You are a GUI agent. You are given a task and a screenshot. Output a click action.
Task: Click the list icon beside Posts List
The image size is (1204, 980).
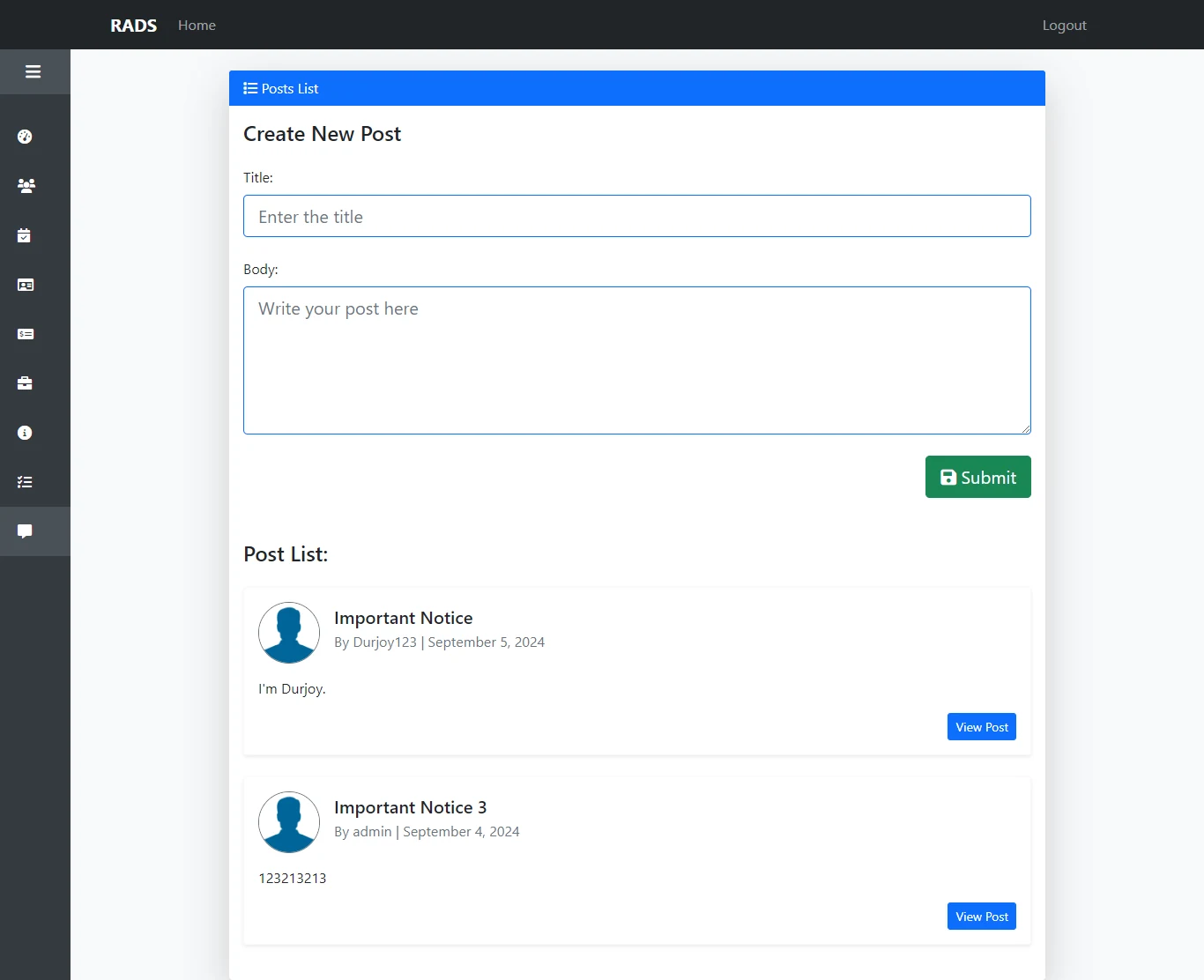(x=250, y=88)
